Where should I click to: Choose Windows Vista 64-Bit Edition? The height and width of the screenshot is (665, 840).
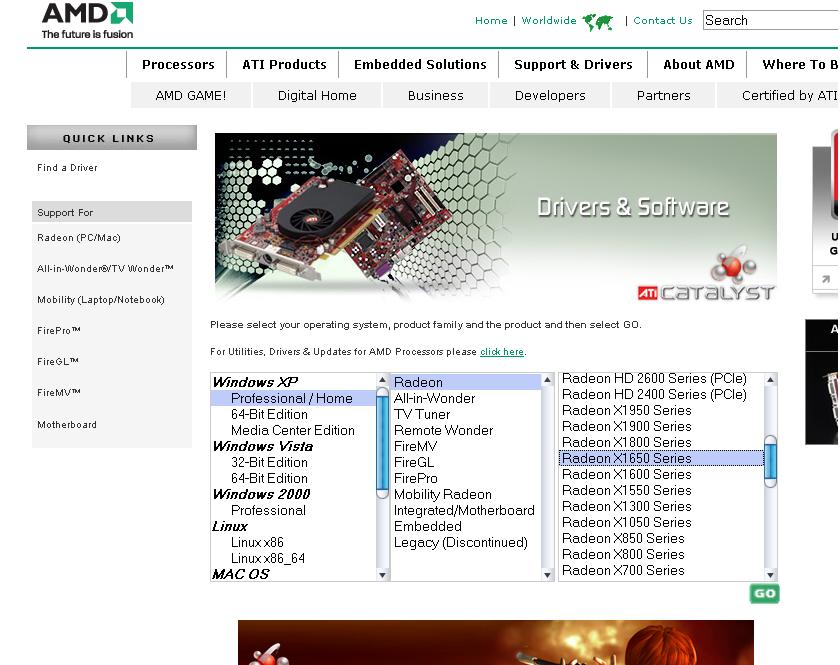pyautogui.click(x=269, y=478)
